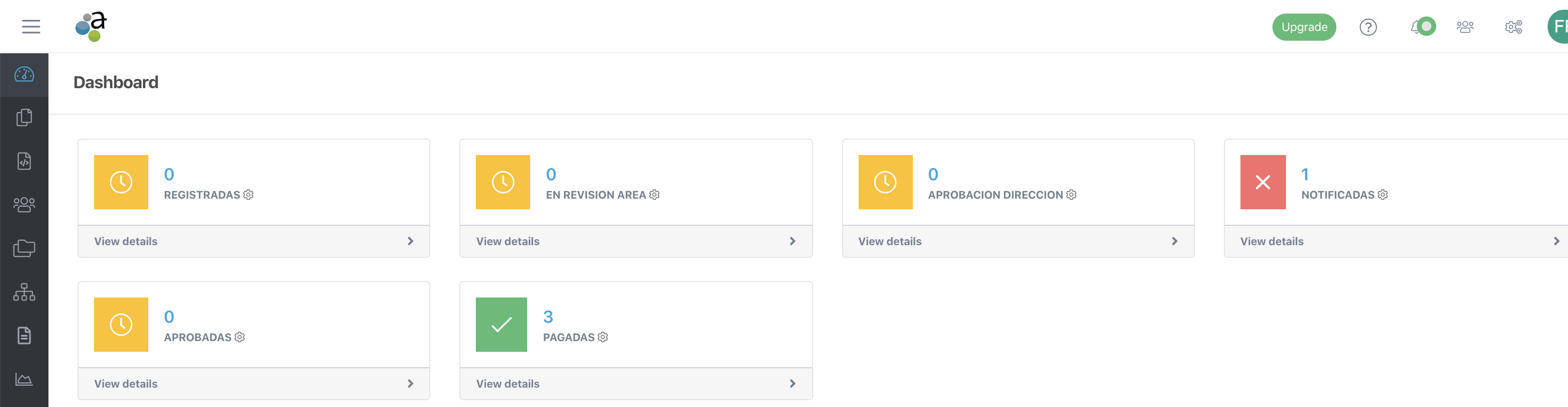Open the team members icon in header
Screen dimensions: 1568x407
(1464, 28)
